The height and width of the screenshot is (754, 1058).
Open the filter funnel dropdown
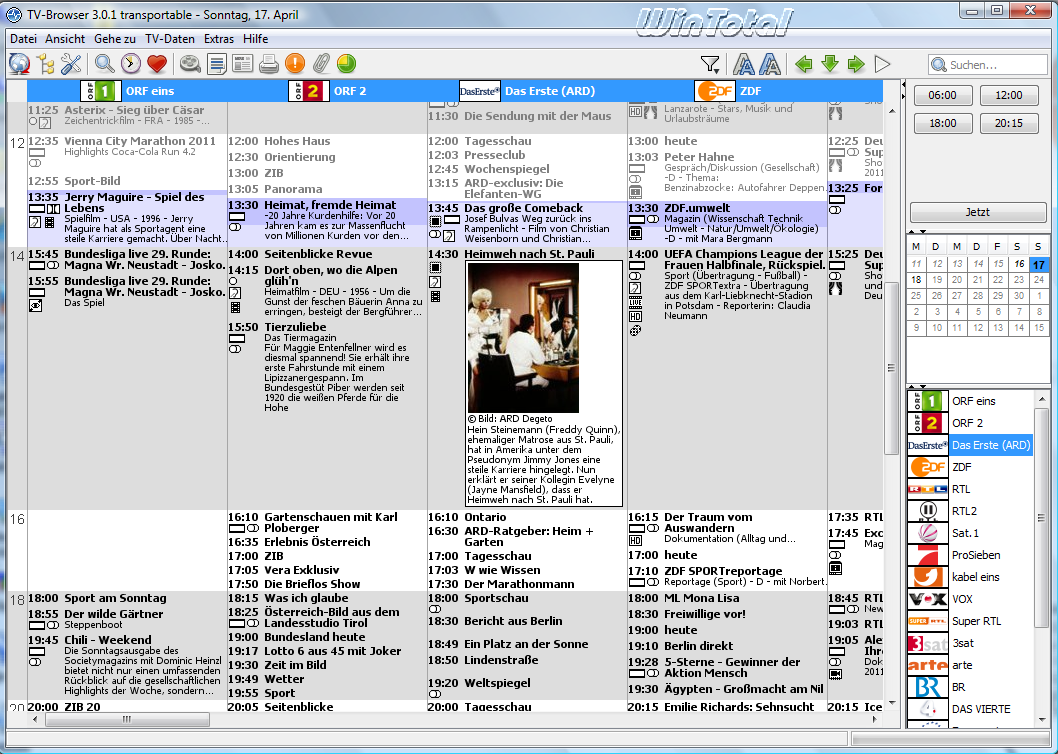pyautogui.click(x=710, y=65)
